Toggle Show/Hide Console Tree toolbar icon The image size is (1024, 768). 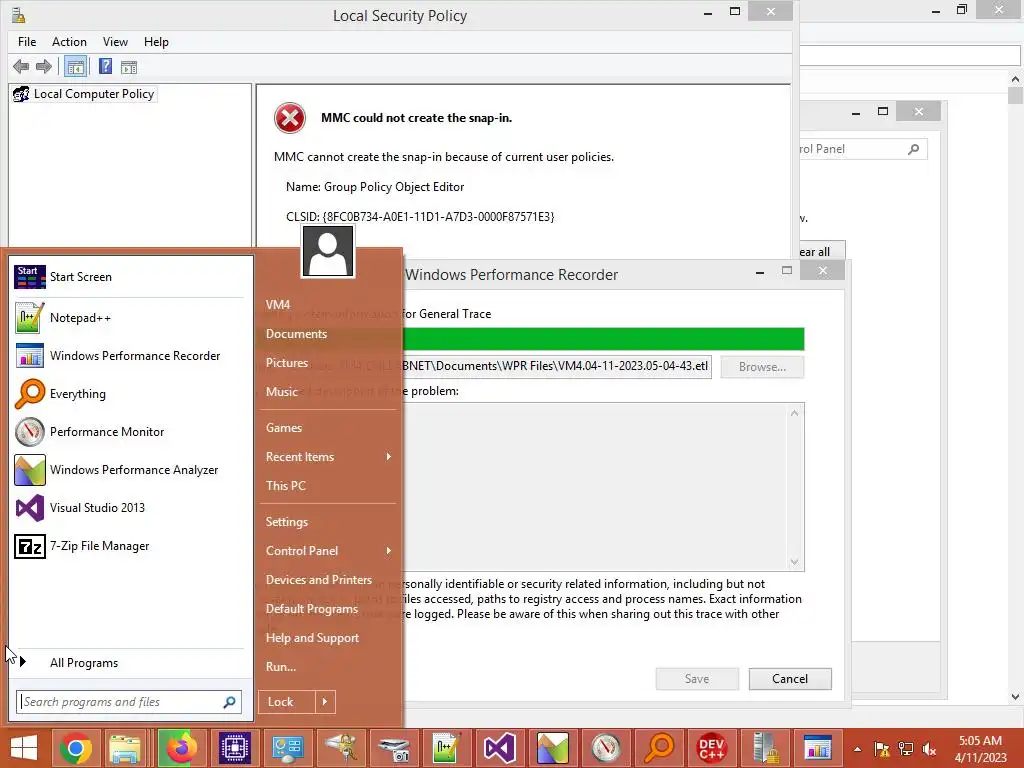point(76,67)
